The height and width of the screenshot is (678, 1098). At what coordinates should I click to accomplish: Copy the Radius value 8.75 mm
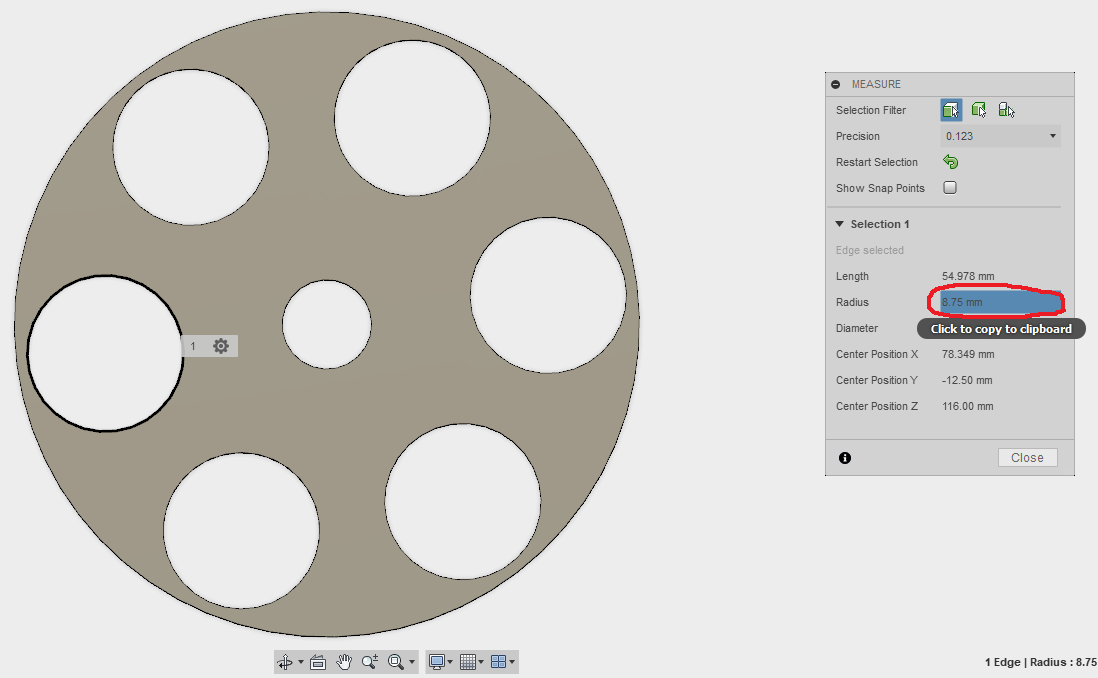(x=1000, y=302)
